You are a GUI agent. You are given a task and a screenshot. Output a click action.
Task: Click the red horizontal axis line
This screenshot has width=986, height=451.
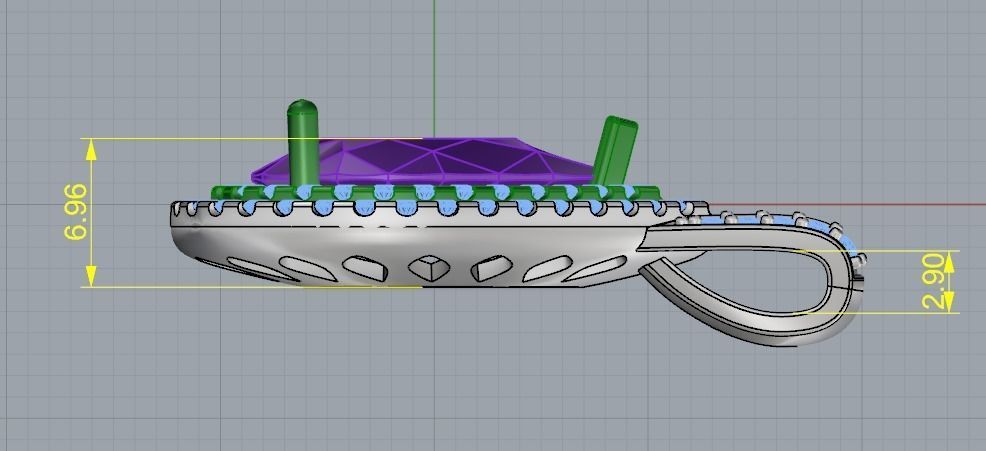847,204
